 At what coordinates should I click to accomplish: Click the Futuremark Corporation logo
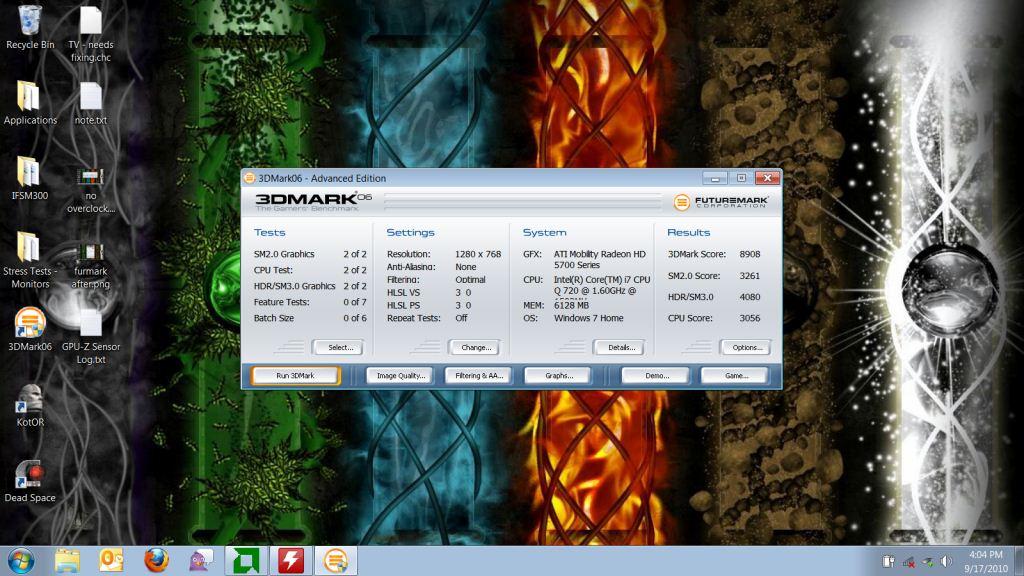[x=720, y=202]
